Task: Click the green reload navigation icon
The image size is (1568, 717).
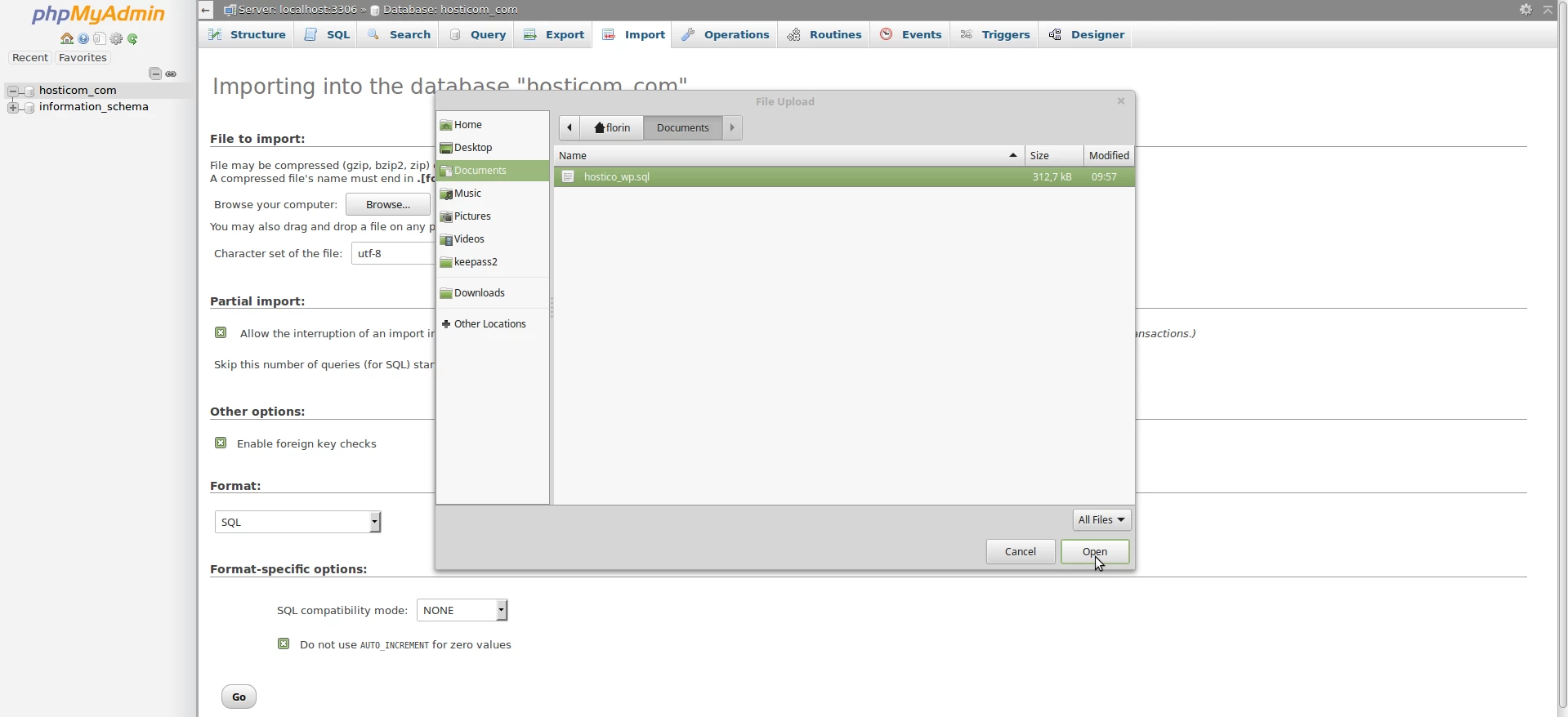Action: pyautogui.click(x=132, y=39)
